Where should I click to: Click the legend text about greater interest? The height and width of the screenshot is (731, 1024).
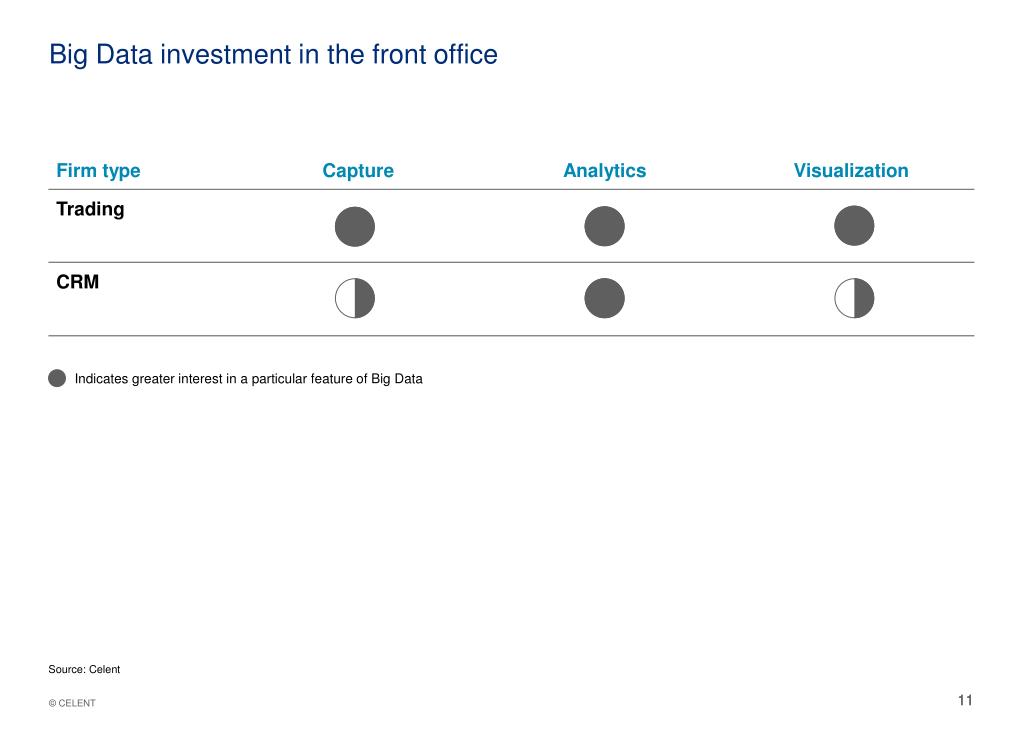(x=248, y=379)
